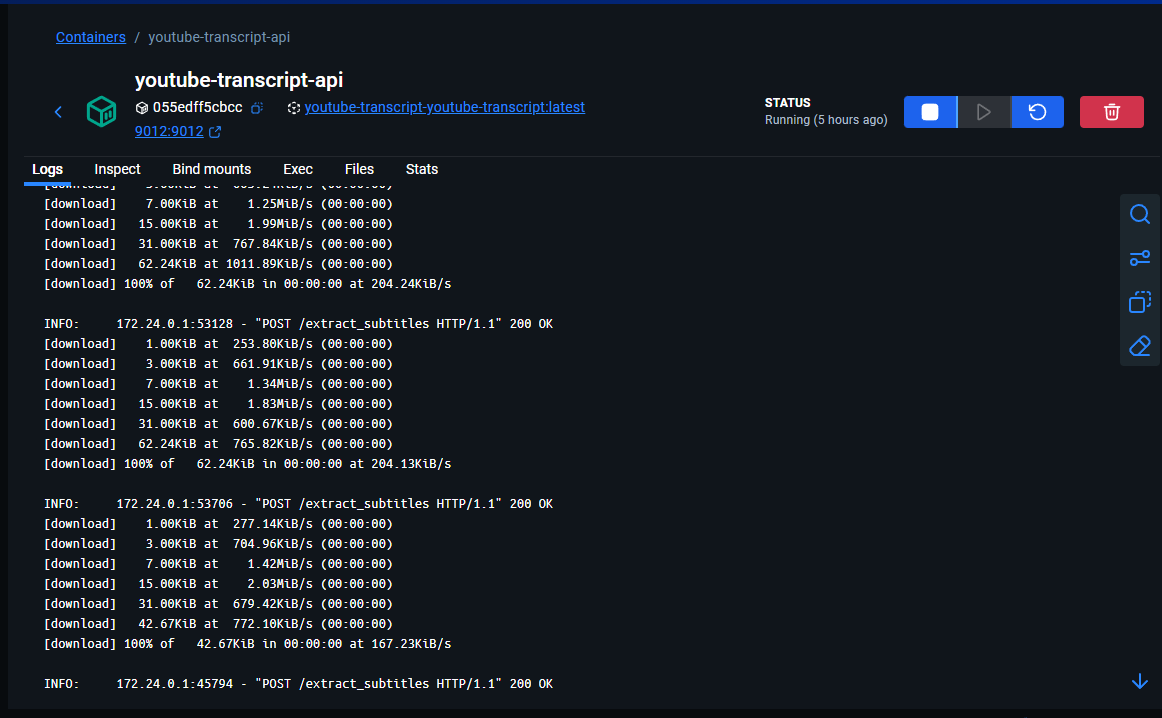Click log line with 172.24.0.1:53706

click(298, 504)
